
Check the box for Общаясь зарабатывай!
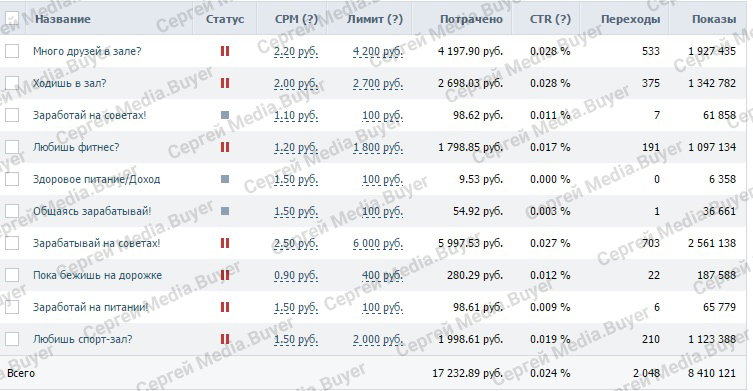[x=12, y=211]
